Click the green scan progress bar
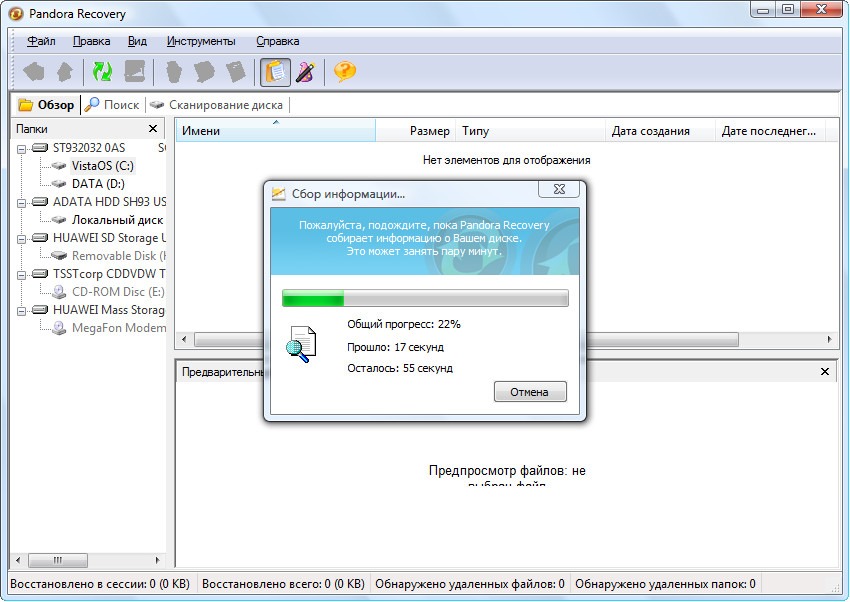 coord(425,298)
